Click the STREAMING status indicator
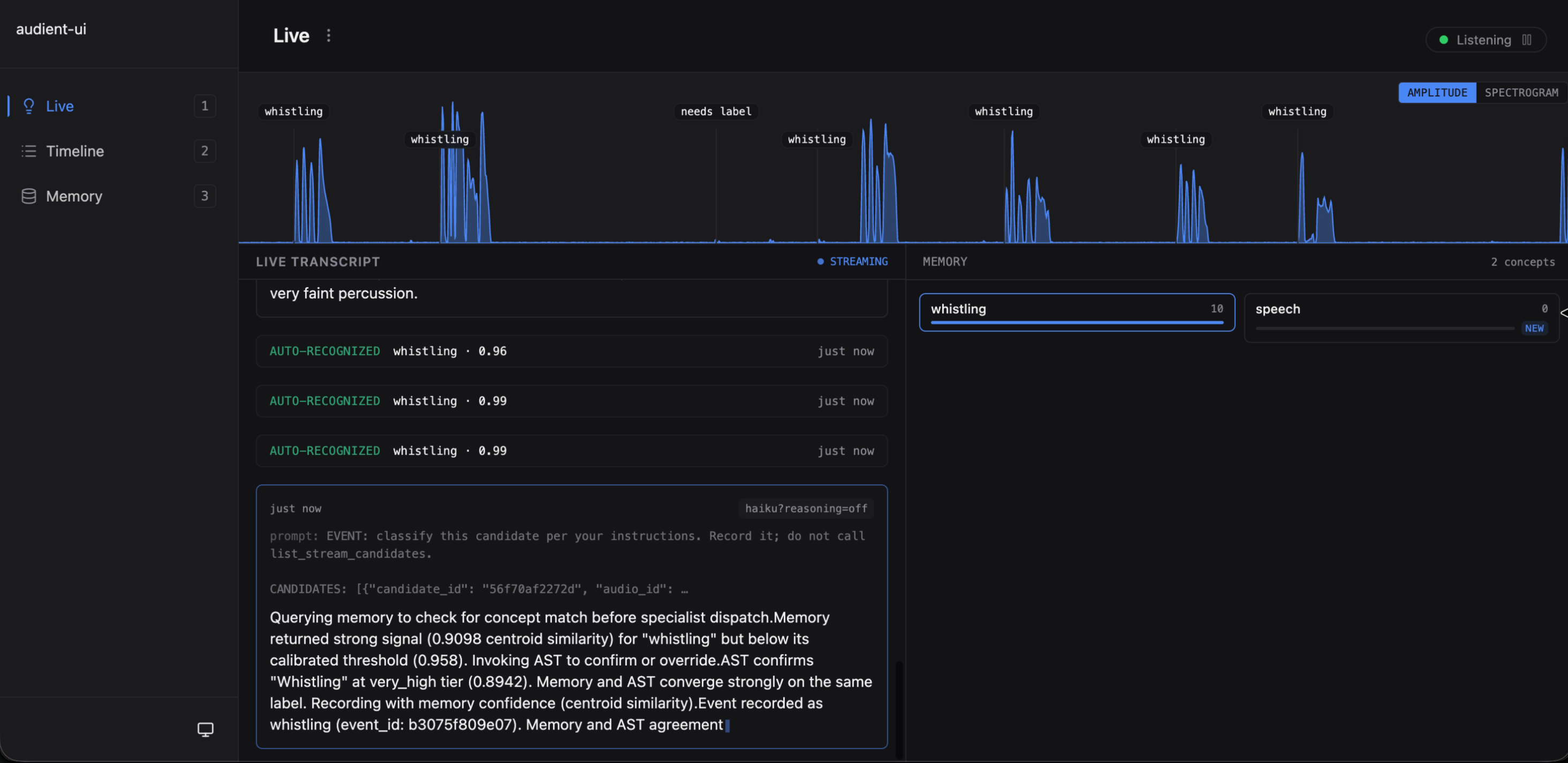Screen dimensions: 1568x763 [852, 261]
